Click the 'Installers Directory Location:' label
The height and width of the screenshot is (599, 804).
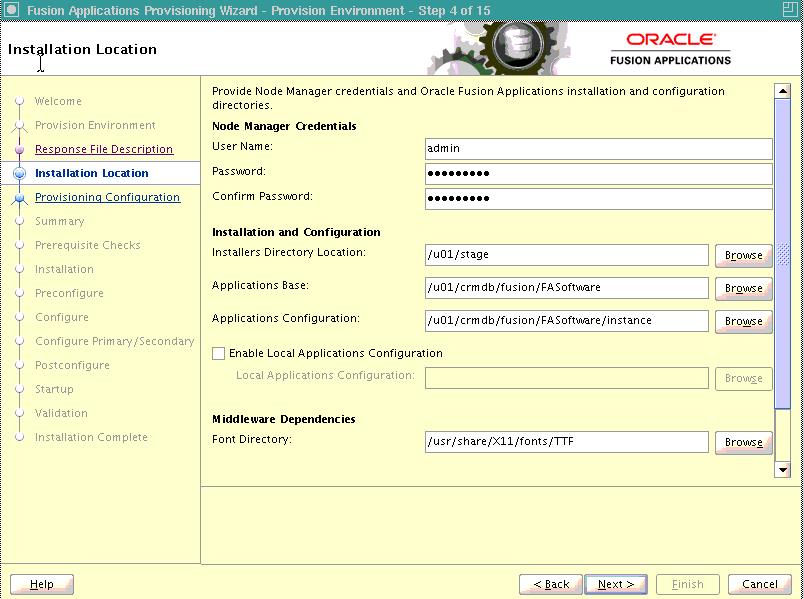click(289, 252)
